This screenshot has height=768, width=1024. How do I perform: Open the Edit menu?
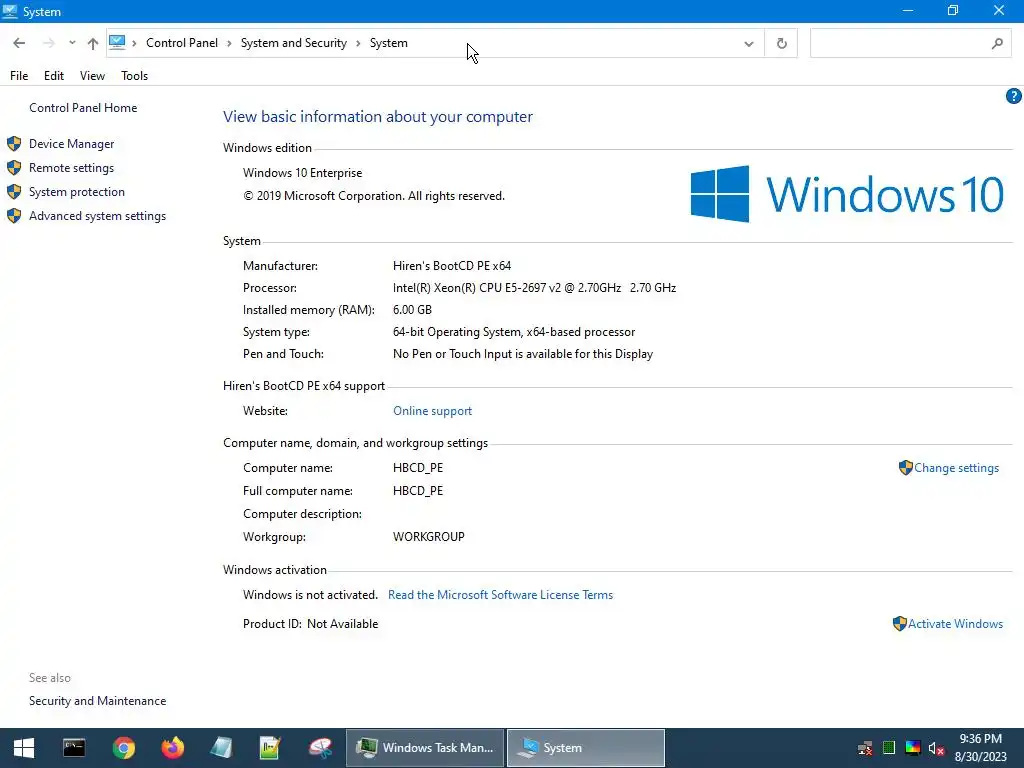(54, 76)
